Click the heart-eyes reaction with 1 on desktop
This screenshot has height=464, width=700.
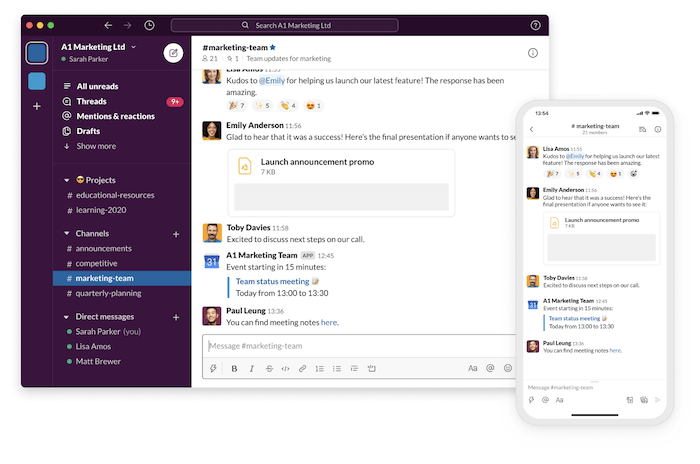[x=313, y=106]
